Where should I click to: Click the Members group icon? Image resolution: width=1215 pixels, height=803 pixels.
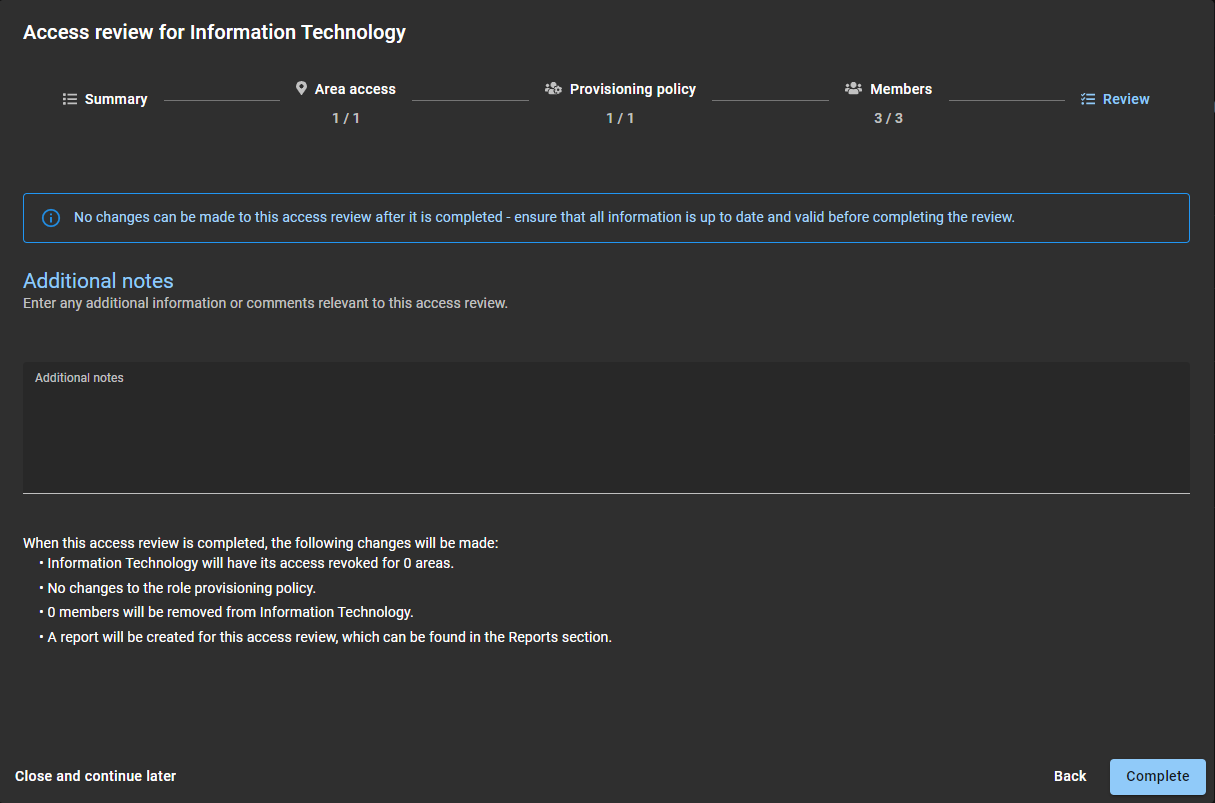pos(853,89)
